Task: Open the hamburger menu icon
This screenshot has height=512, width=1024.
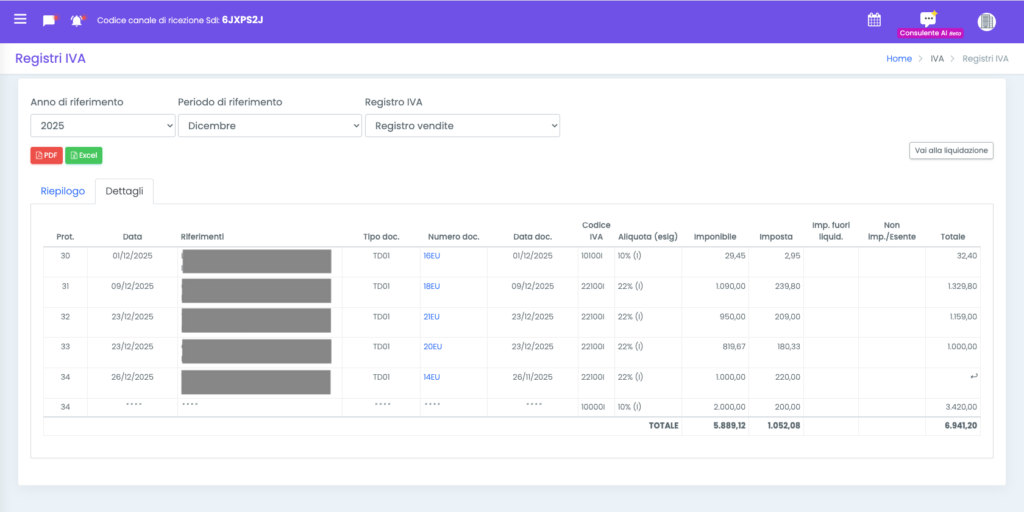Action: [20, 19]
